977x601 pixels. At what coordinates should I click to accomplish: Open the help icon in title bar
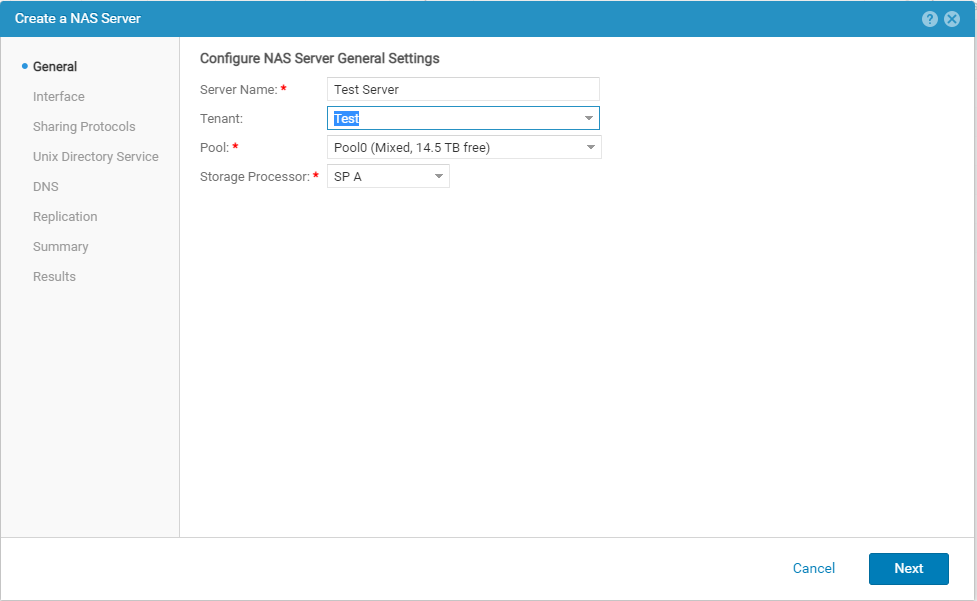[930, 19]
